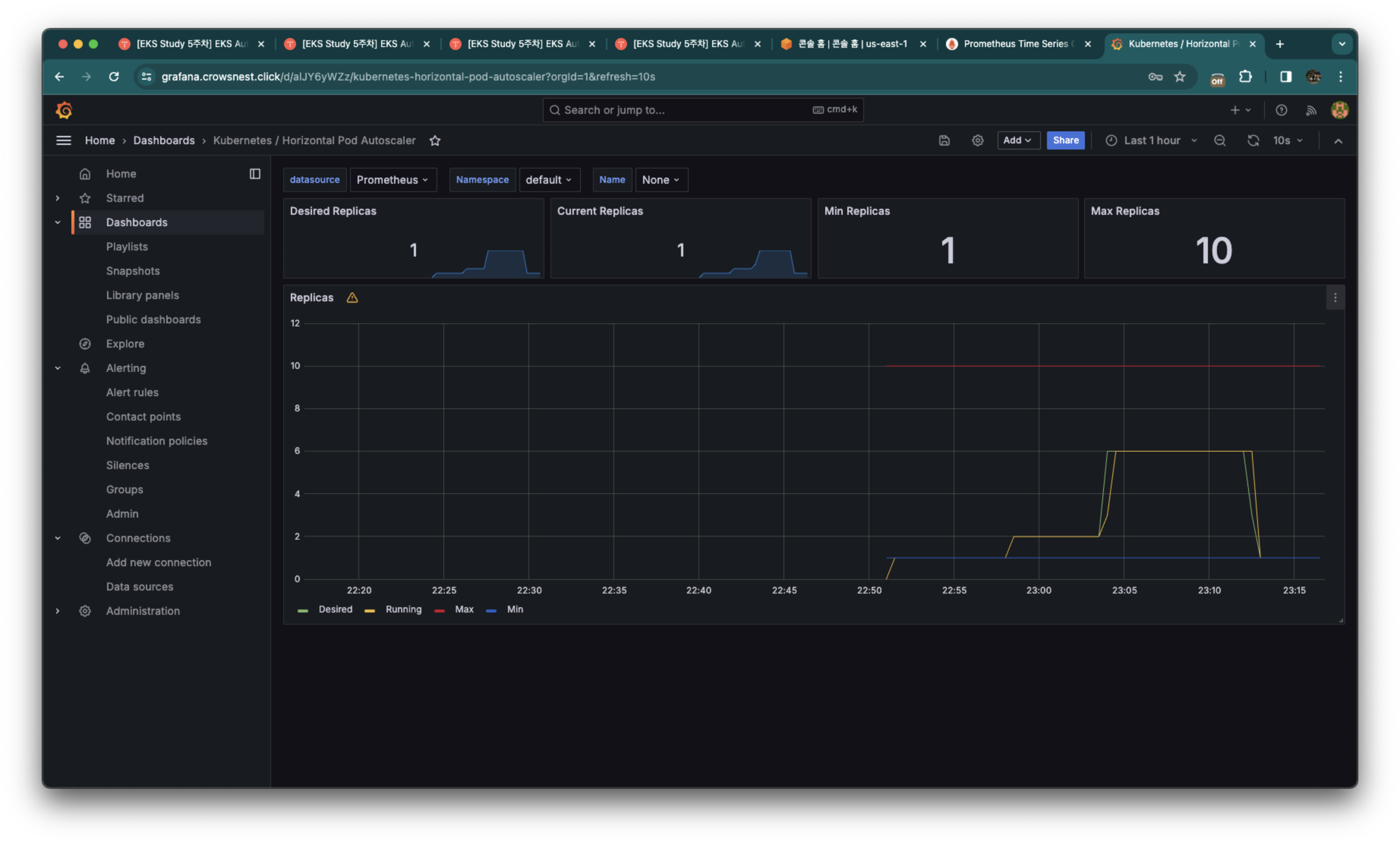This screenshot has width=1400, height=844.
Task: Open the default Namespace dropdown
Action: pyautogui.click(x=549, y=180)
